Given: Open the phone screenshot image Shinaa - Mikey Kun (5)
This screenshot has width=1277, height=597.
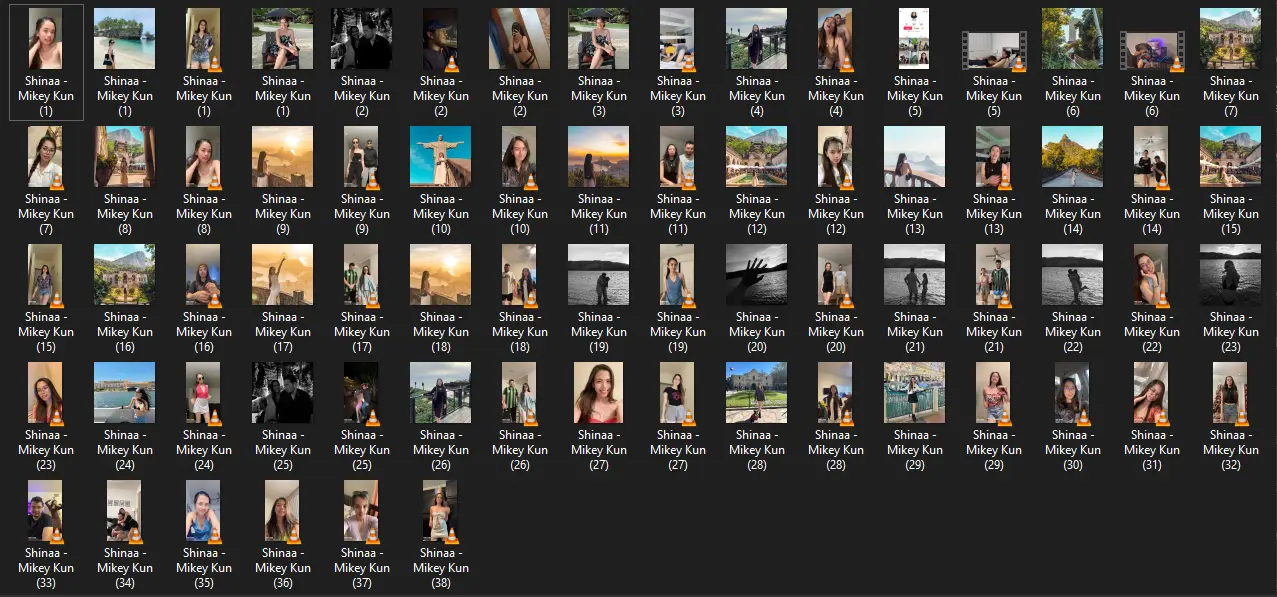Looking at the screenshot, I should [x=915, y=39].
